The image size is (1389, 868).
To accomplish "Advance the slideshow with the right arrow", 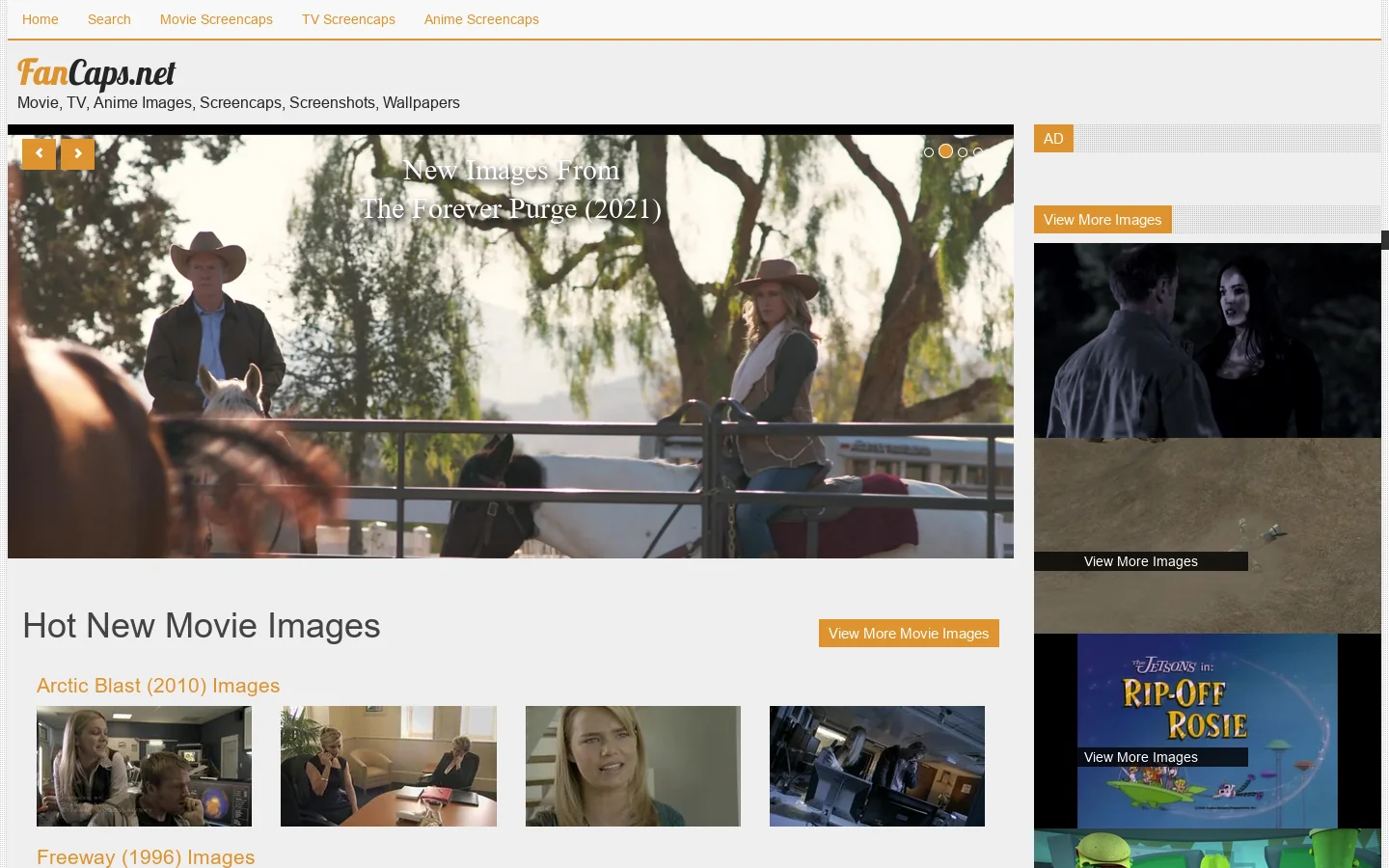I will (77, 154).
